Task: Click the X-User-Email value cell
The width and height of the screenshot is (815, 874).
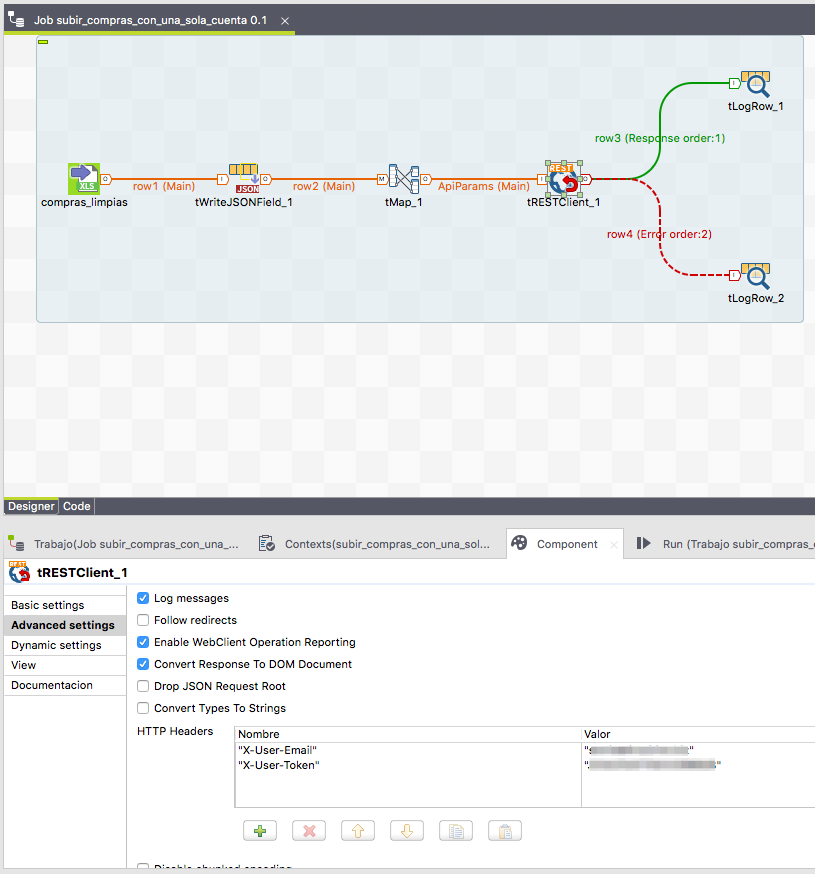Action: (x=698, y=750)
